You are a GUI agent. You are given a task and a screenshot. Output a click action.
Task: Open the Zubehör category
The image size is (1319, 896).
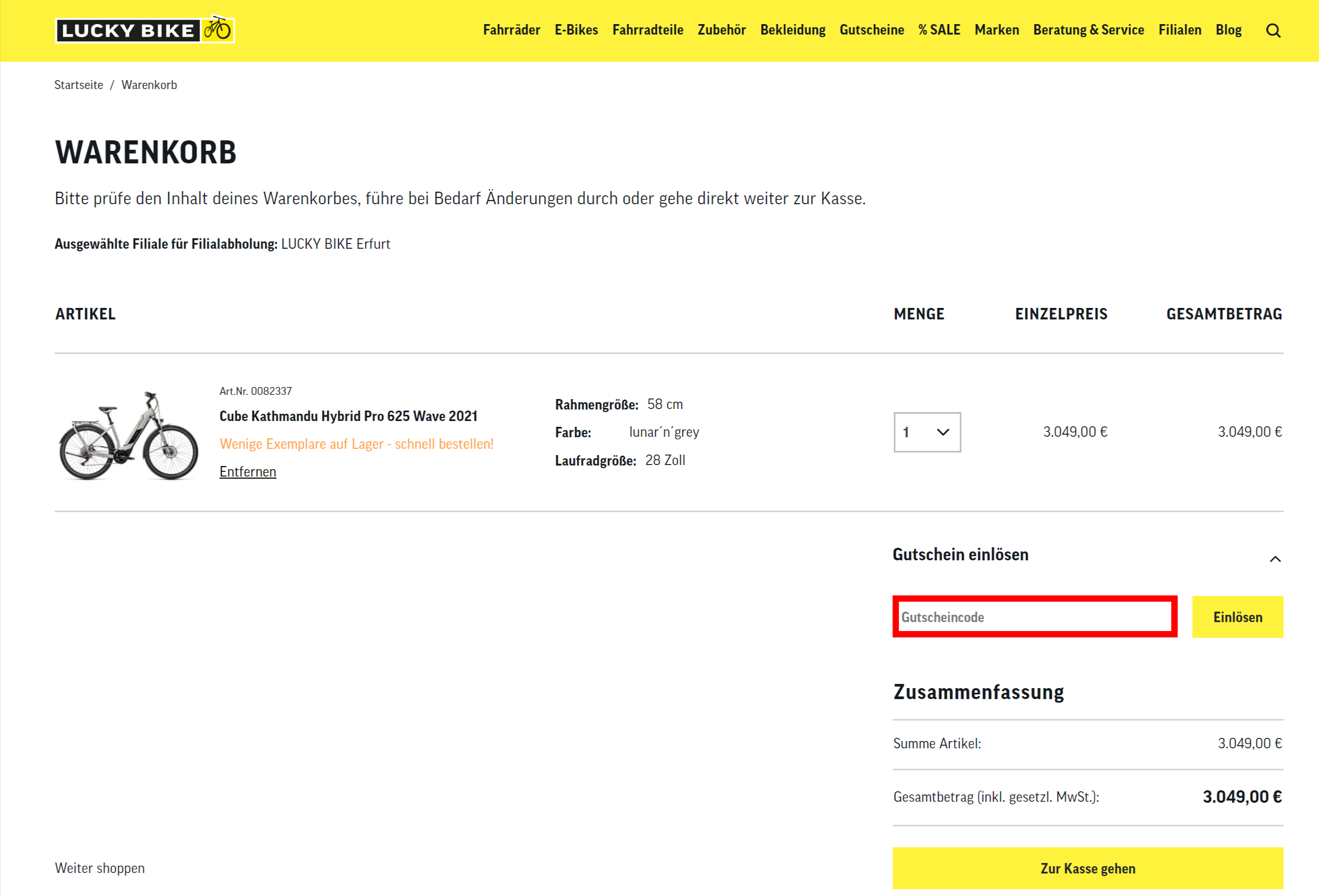[721, 30]
